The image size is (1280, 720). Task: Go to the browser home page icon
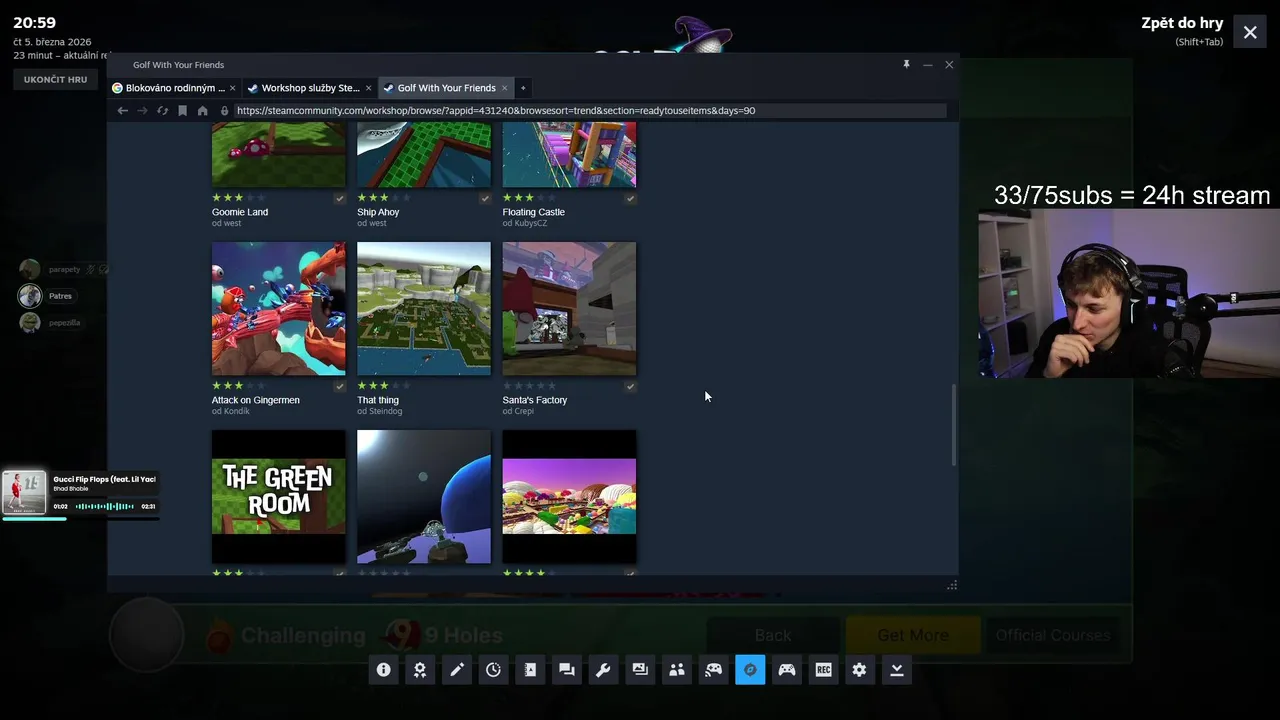click(202, 111)
